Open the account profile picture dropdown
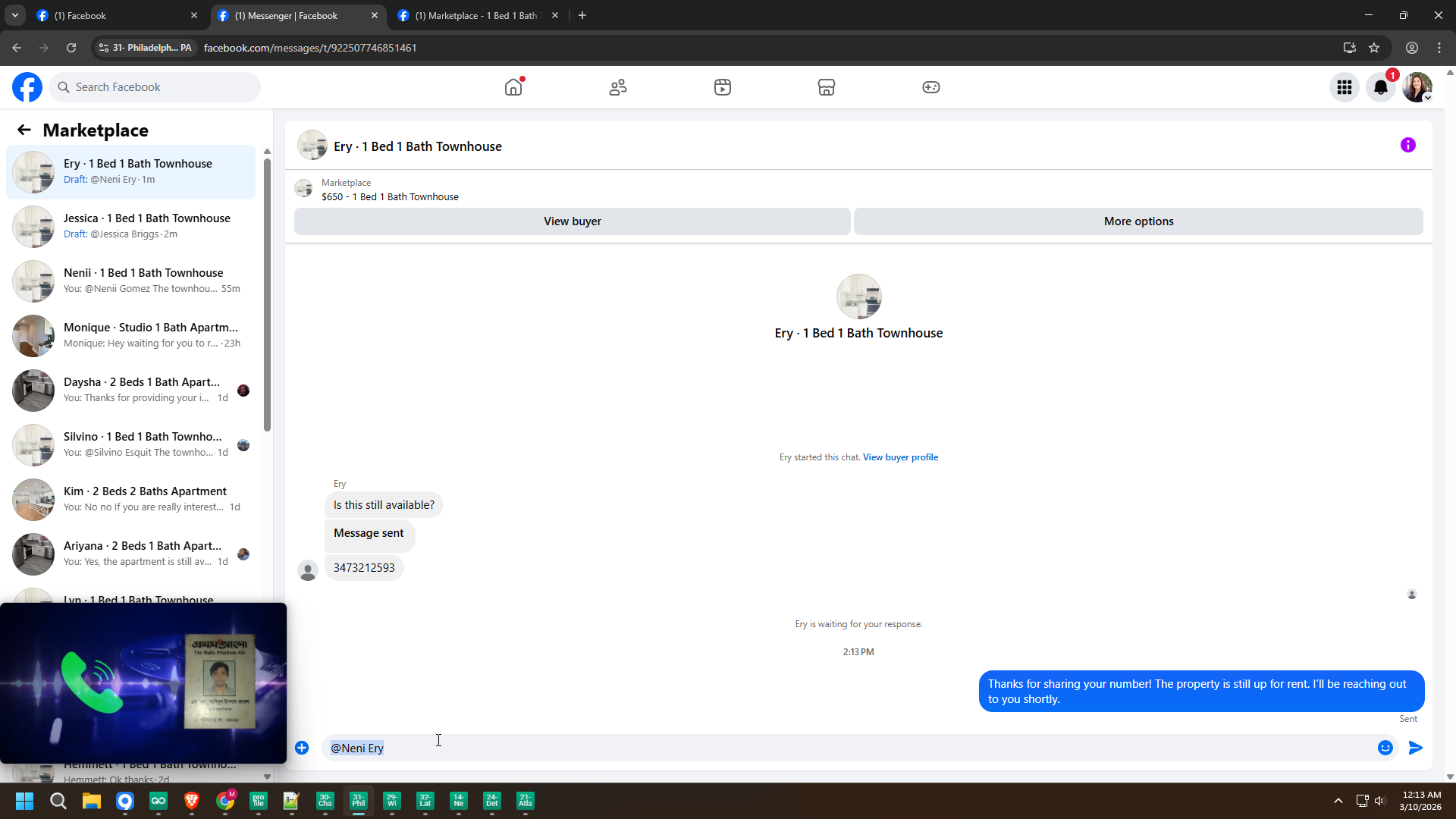This screenshot has height=819, width=1456. click(x=1417, y=87)
